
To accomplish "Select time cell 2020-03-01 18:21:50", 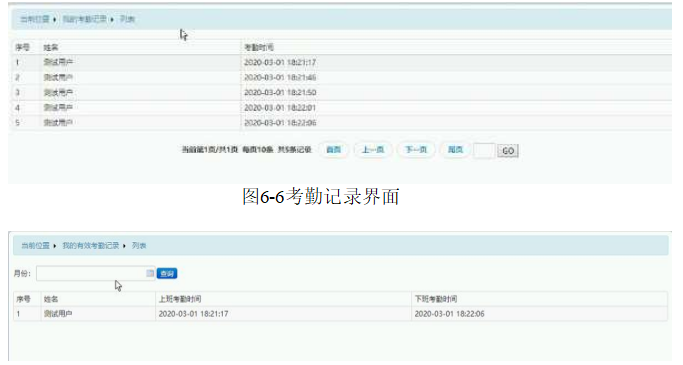I will [x=280, y=92].
